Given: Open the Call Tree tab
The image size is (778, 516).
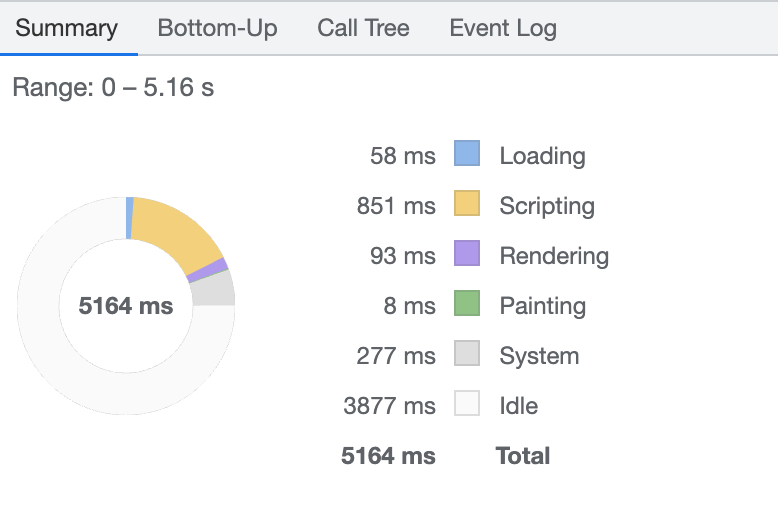Looking at the screenshot, I should (363, 28).
